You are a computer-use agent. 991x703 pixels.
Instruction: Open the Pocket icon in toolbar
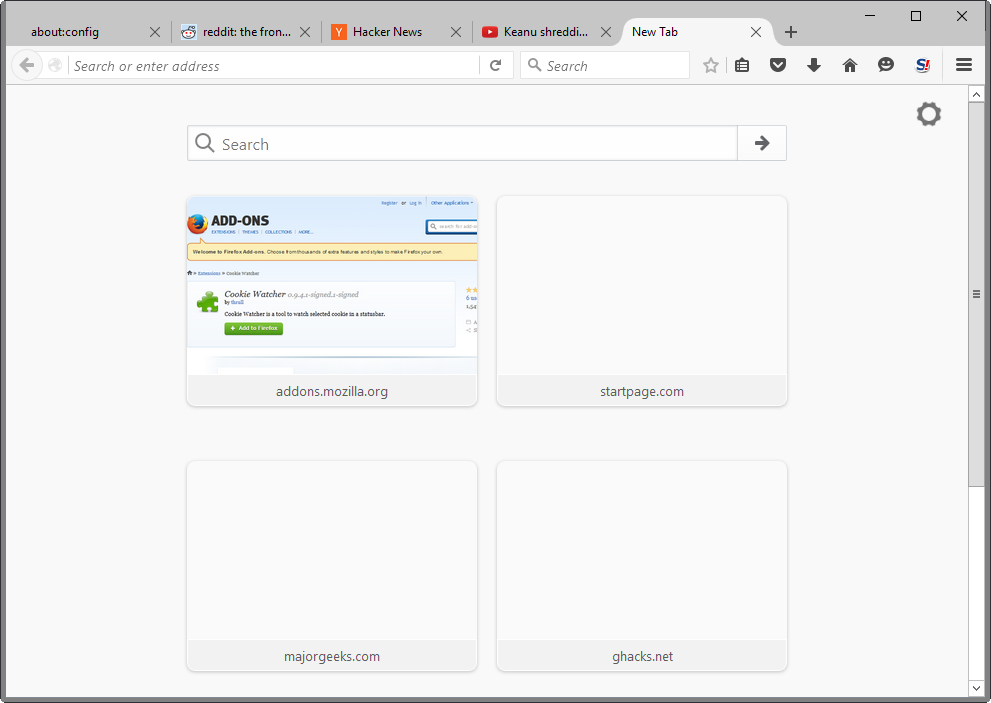point(778,65)
